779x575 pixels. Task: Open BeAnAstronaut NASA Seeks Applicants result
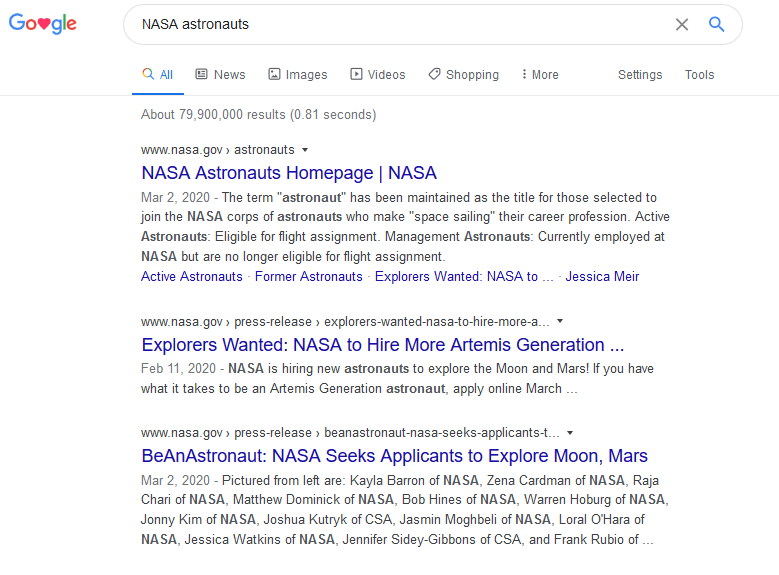[394, 456]
